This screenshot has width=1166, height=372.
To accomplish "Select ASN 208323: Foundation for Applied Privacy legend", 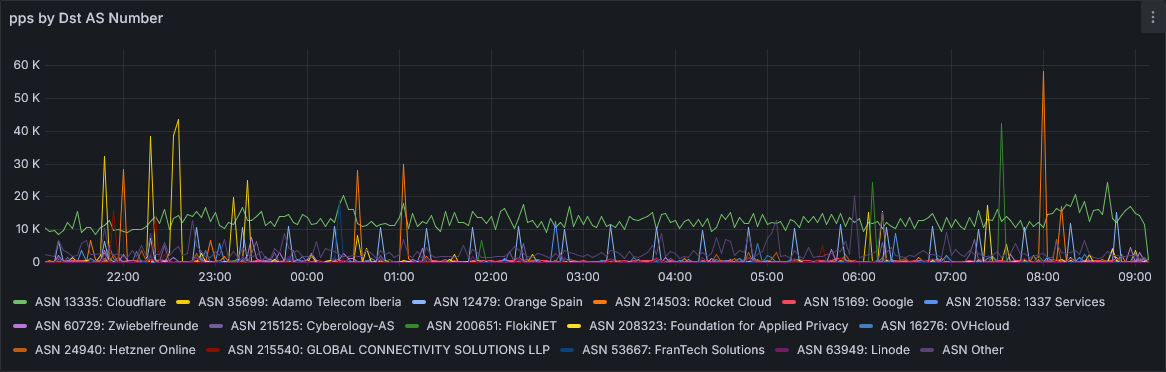I will pyautogui.click(x=718, y=326).
